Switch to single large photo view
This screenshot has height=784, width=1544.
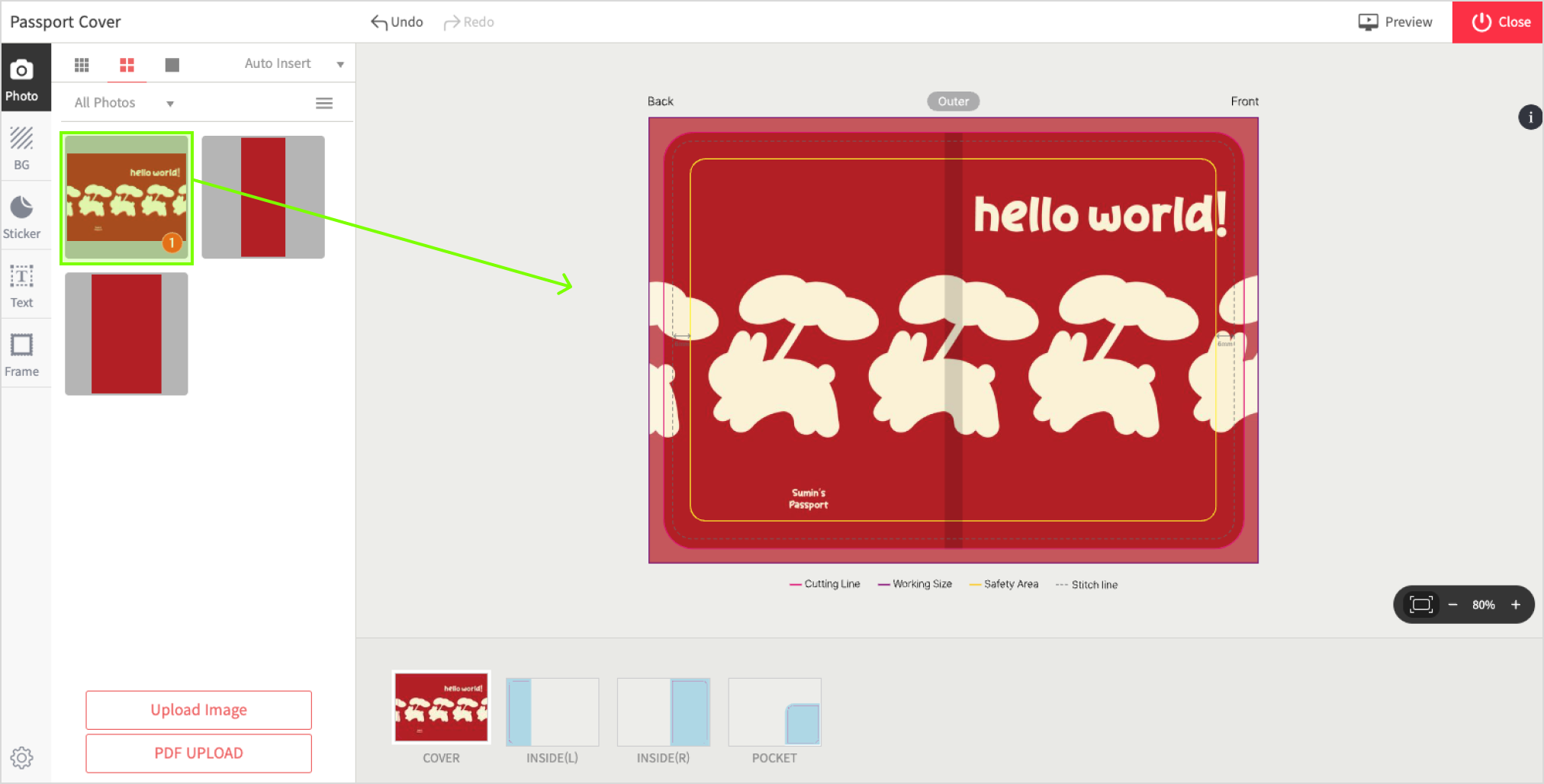point(172,65)
